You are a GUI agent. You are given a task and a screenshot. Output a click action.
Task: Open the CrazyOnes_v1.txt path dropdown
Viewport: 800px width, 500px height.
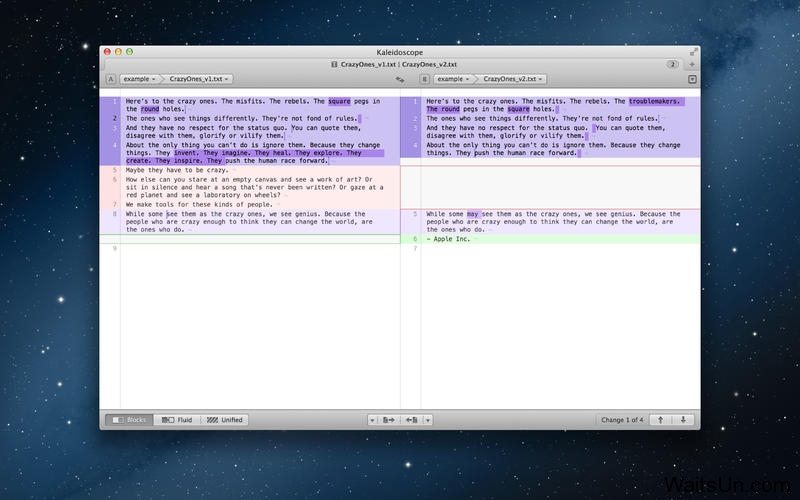(200, 78)
